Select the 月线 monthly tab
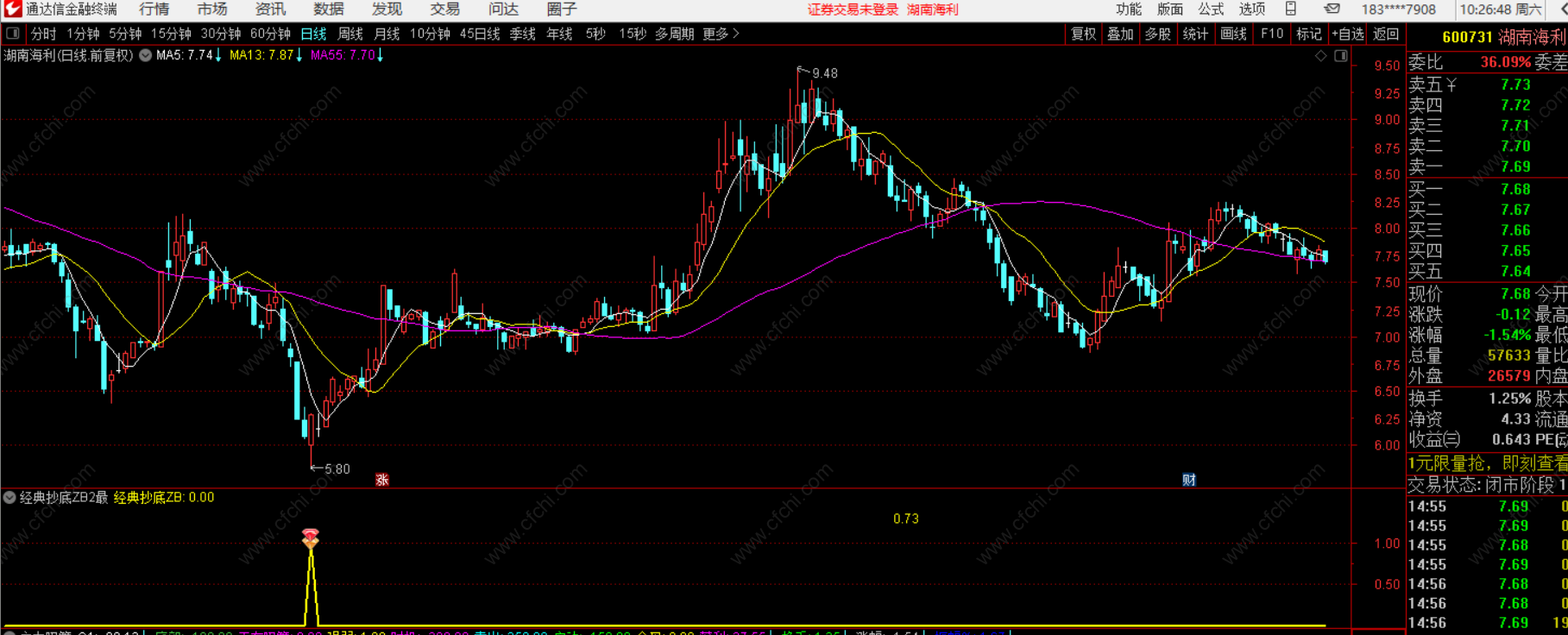 pyautogui.click(x=387, y=34)
